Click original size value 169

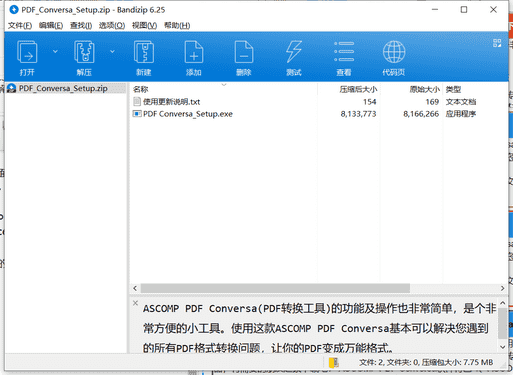coord(432,102)
